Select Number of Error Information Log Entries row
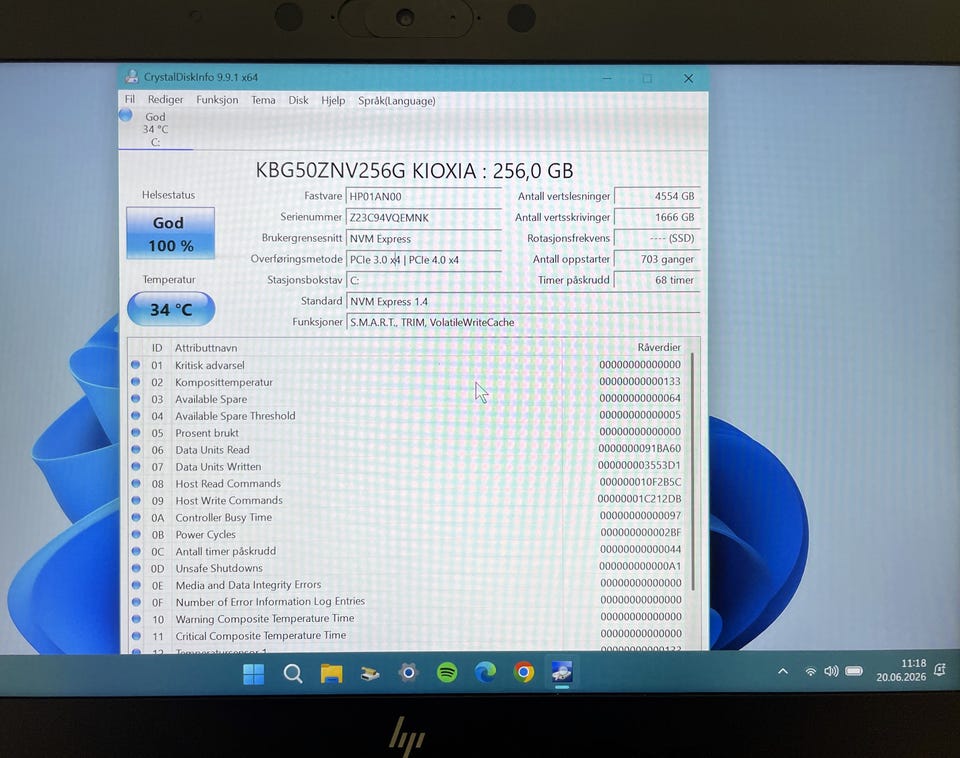 tap(407, 602)
